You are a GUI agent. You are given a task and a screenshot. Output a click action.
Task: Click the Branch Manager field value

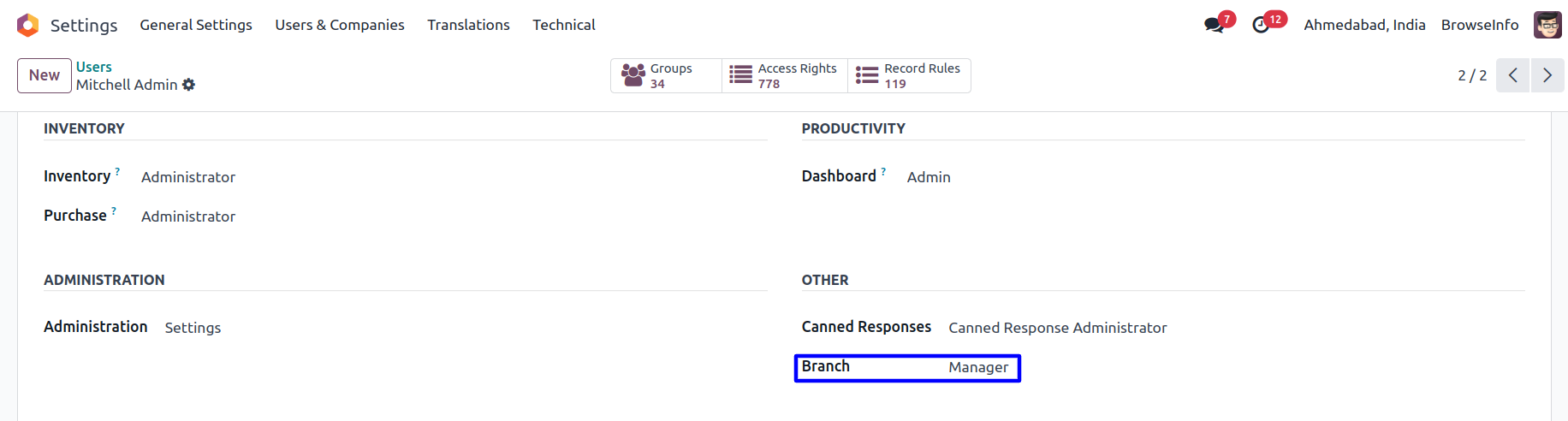click(978, 367)
